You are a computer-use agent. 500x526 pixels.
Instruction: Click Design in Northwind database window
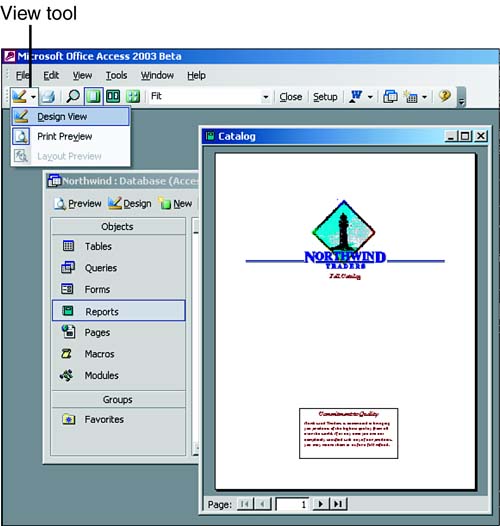(x=130, y=204)
